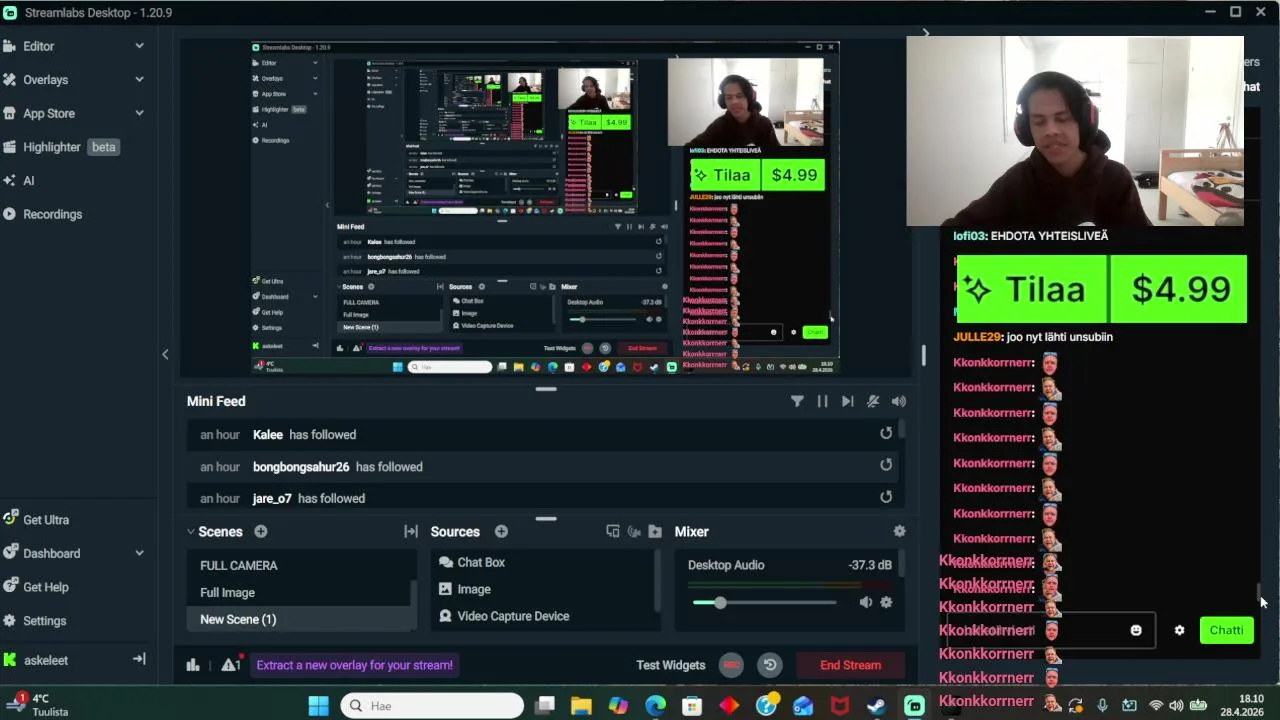Open File Explorer from taskbar
This screenshot has width=1280, height=720.
pyautogui.click(x=581, y=706)
